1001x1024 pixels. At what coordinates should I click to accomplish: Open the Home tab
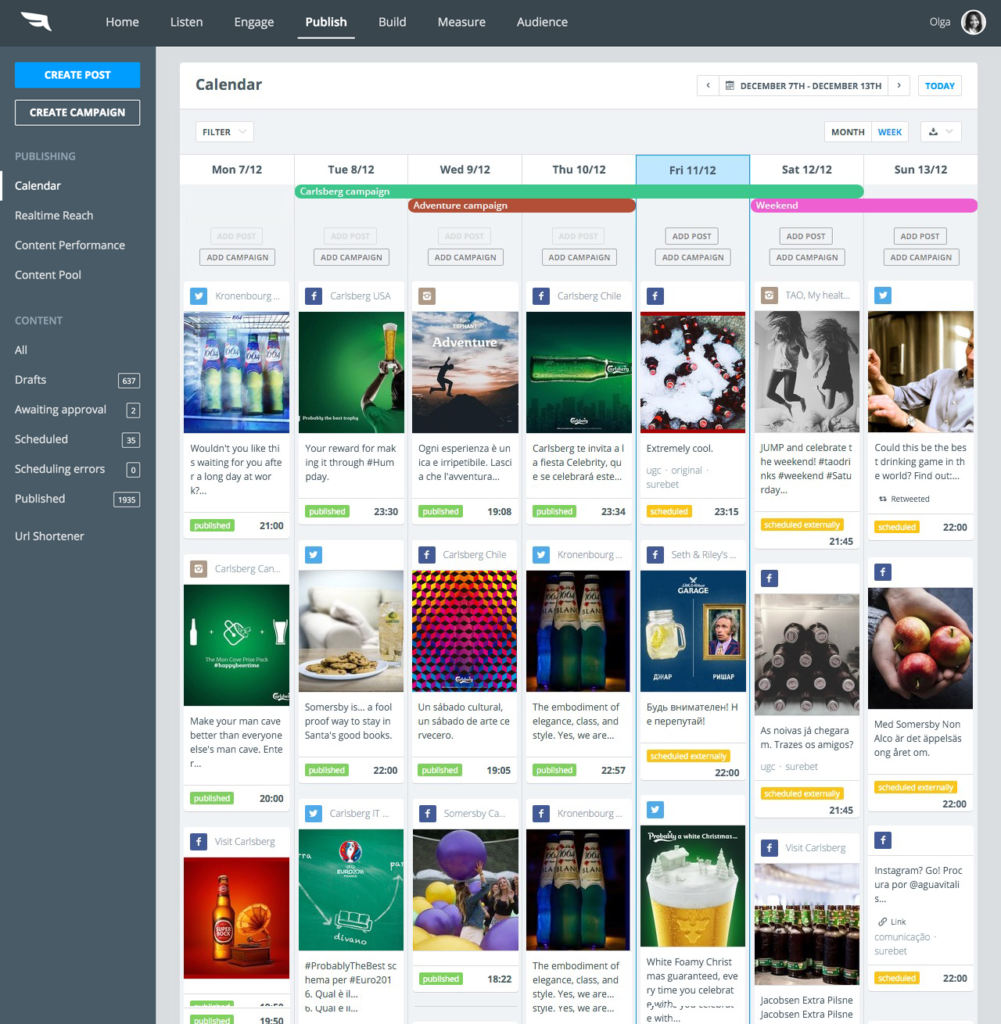[x=122, y=22]
